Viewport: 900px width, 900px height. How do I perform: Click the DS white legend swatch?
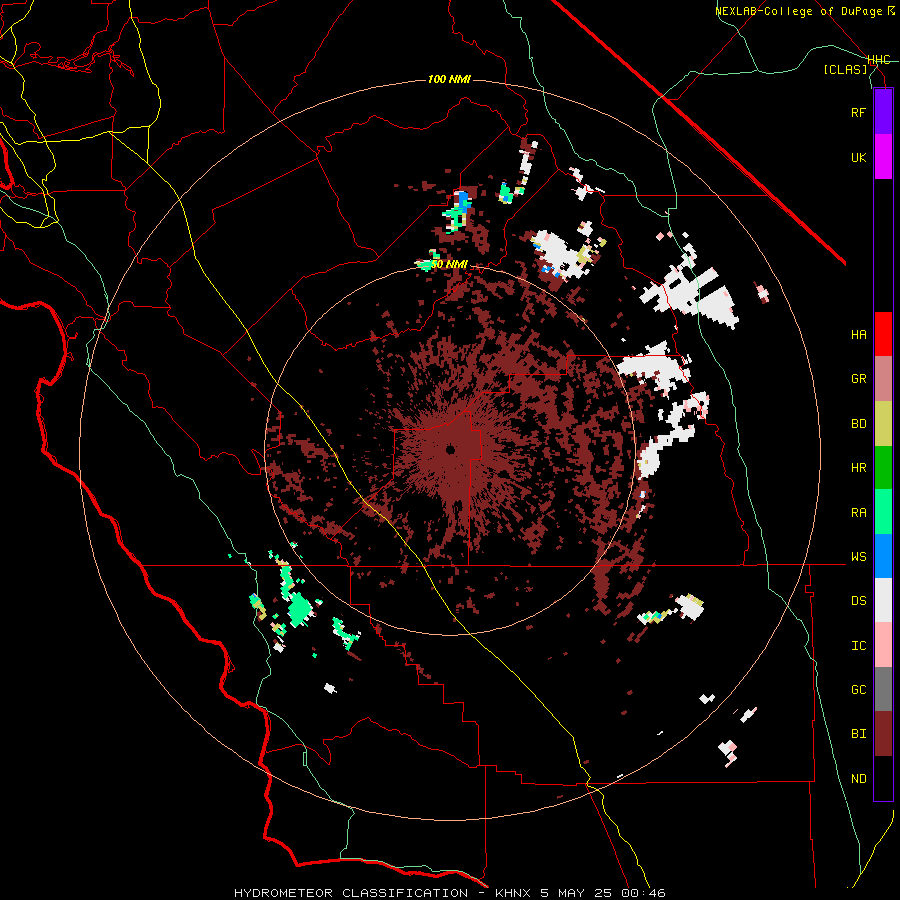point(883,600)
